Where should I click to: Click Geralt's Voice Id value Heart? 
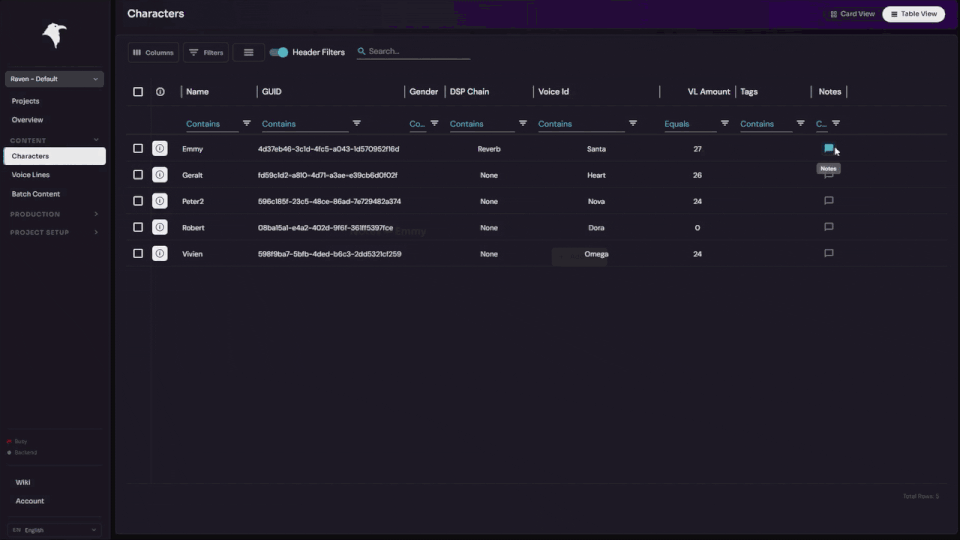596,175
